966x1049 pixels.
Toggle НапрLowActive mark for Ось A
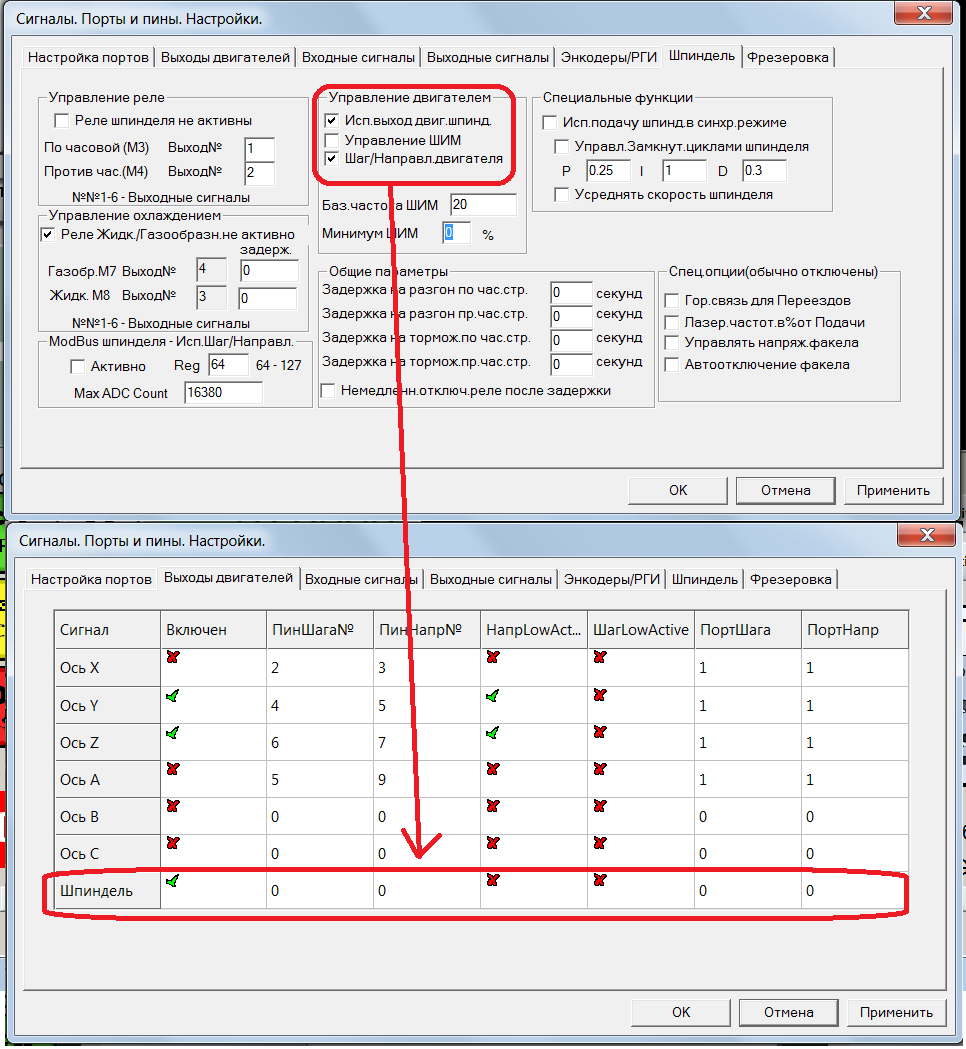(x=493, y=769)
